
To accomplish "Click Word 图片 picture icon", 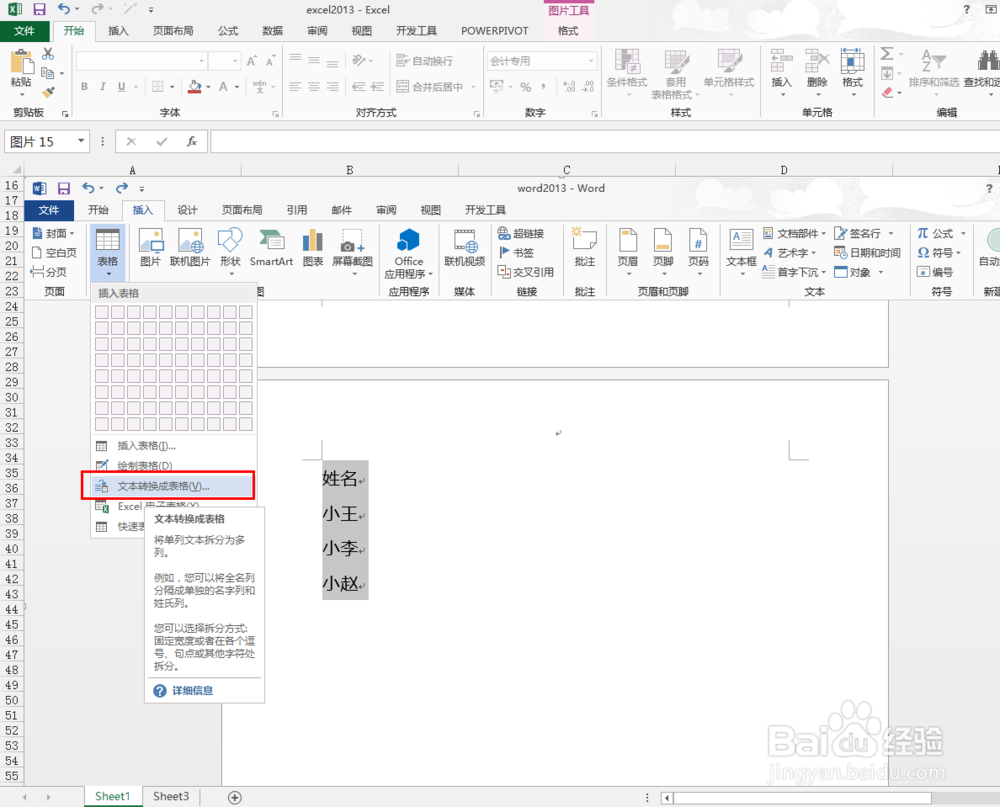I will click(151, 241).
